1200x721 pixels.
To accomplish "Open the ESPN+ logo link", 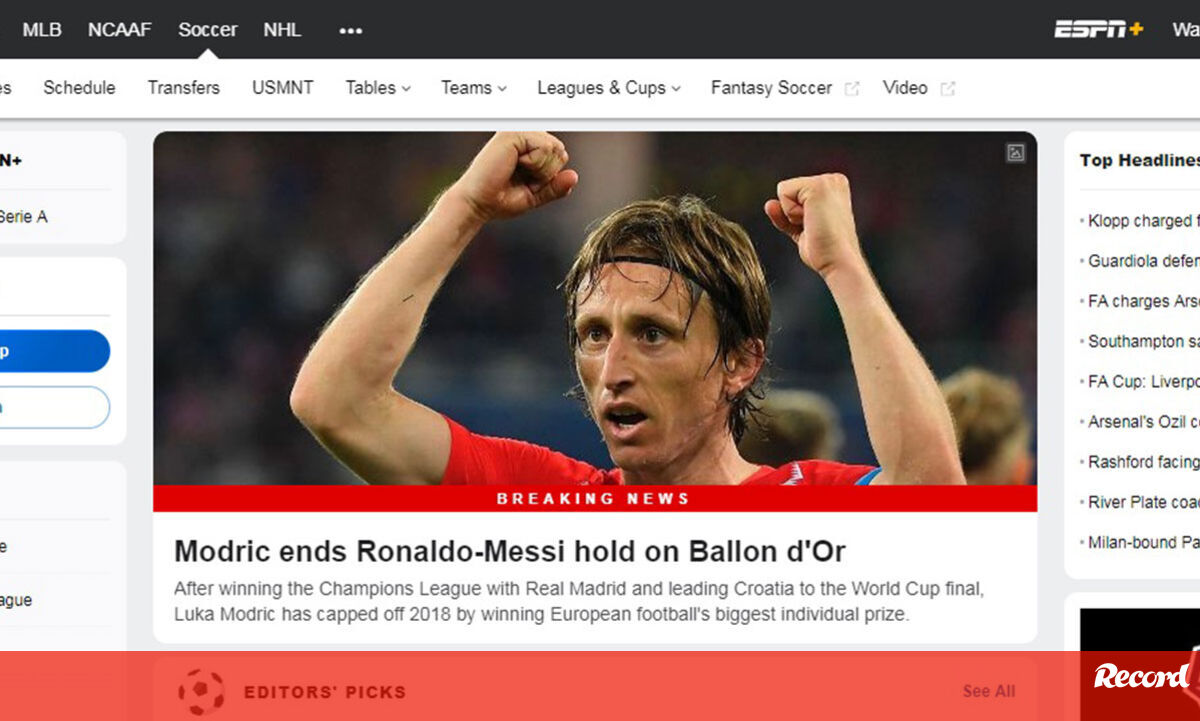I will point(1098,29).
